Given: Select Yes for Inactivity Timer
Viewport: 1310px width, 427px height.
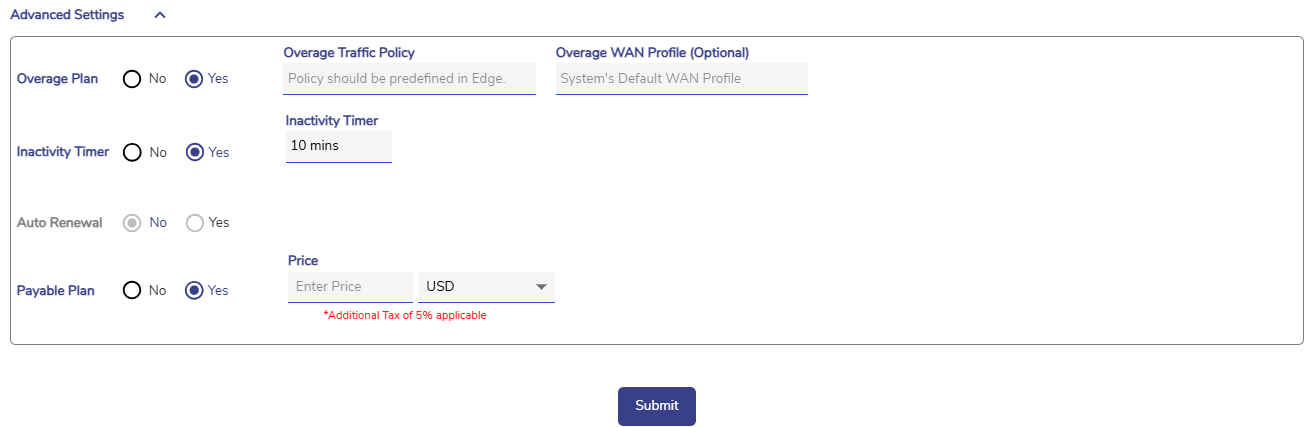Looking at the screenshot, I should (195, 153).
